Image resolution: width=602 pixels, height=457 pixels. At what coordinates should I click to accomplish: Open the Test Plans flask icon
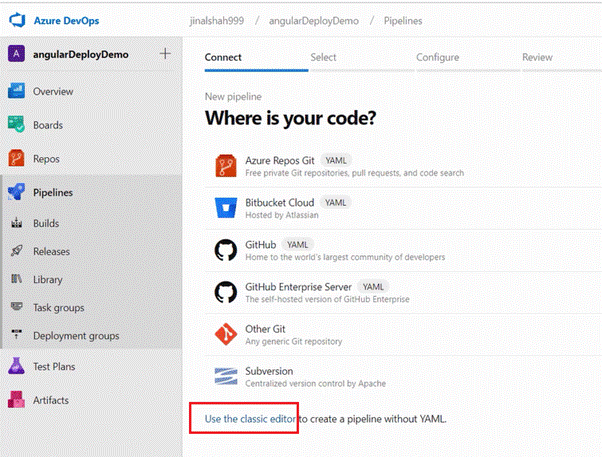point(16,366)
